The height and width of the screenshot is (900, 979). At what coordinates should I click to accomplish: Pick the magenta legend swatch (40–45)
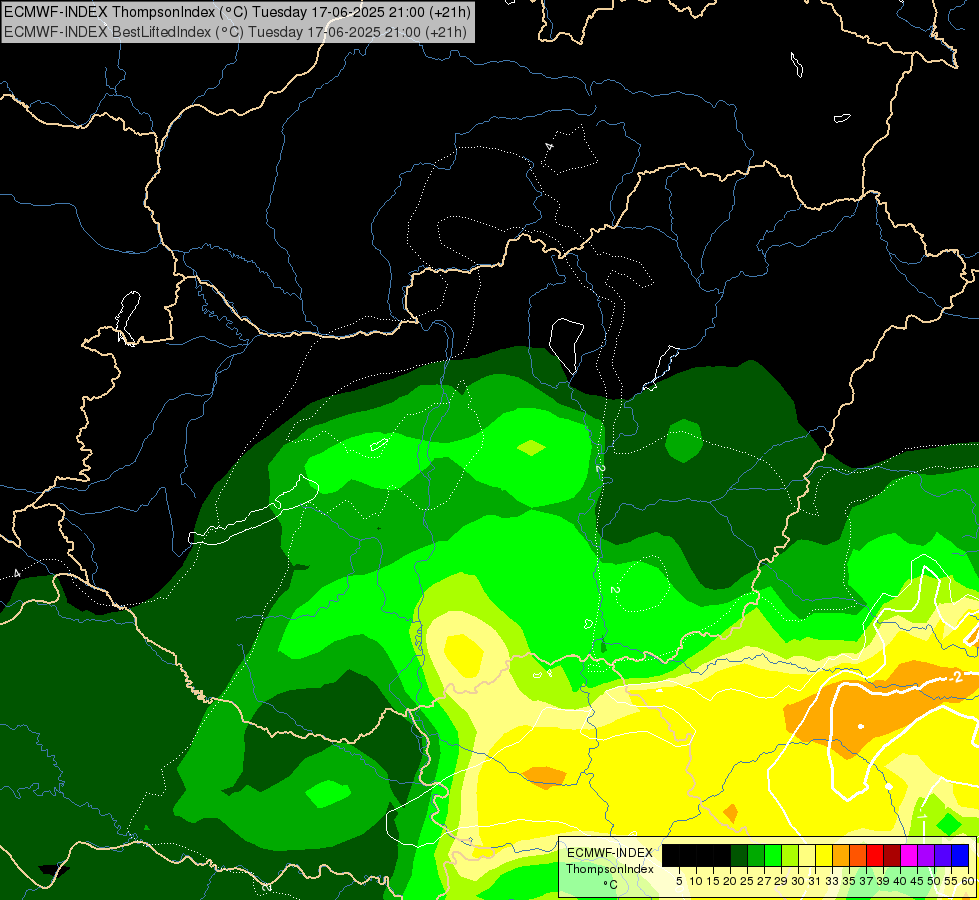[910, 855]
